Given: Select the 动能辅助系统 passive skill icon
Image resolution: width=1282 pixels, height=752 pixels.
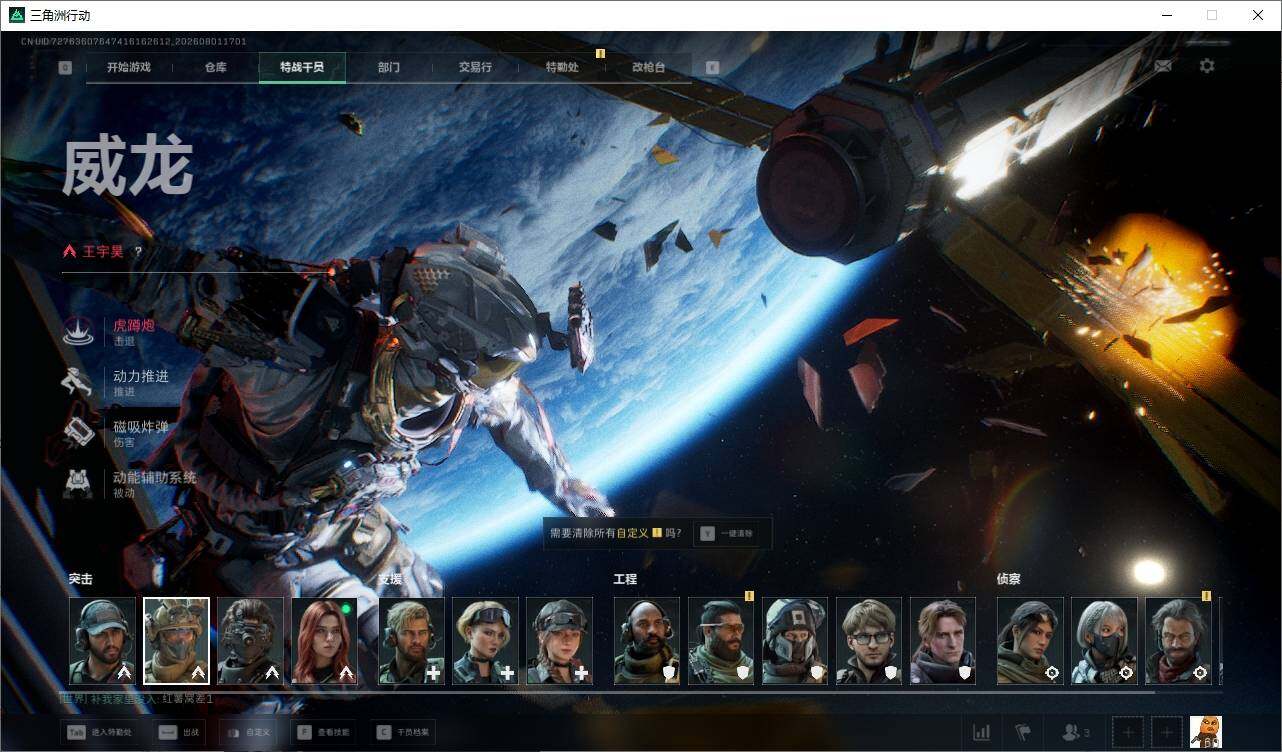Looking at the screenshot, I should 78,483.
